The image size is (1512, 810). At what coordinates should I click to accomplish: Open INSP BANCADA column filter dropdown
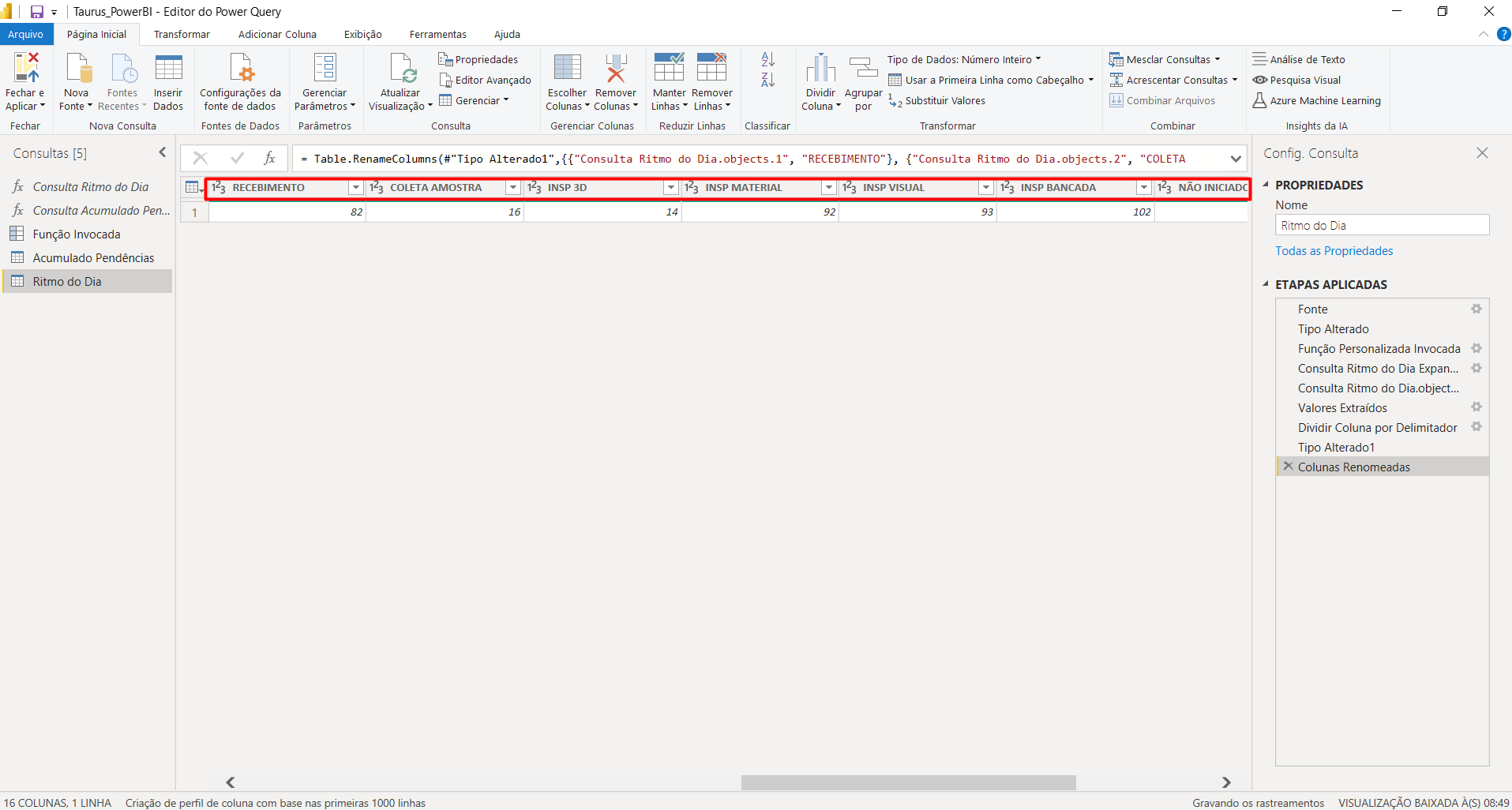click(1143, 188)
